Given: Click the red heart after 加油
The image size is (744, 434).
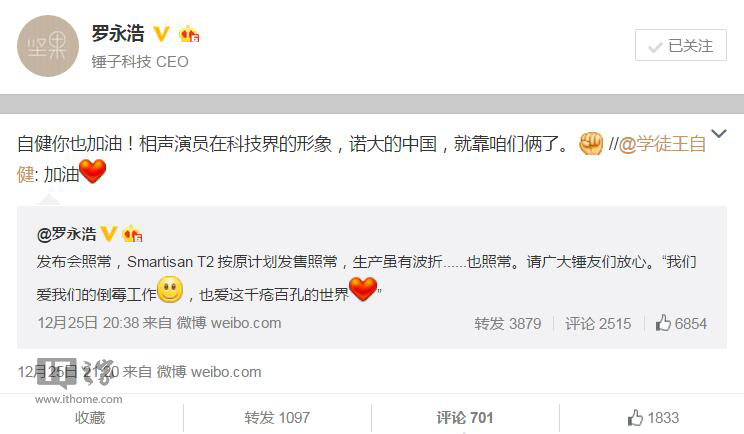Looking at the screenshot, I should 93,172.
